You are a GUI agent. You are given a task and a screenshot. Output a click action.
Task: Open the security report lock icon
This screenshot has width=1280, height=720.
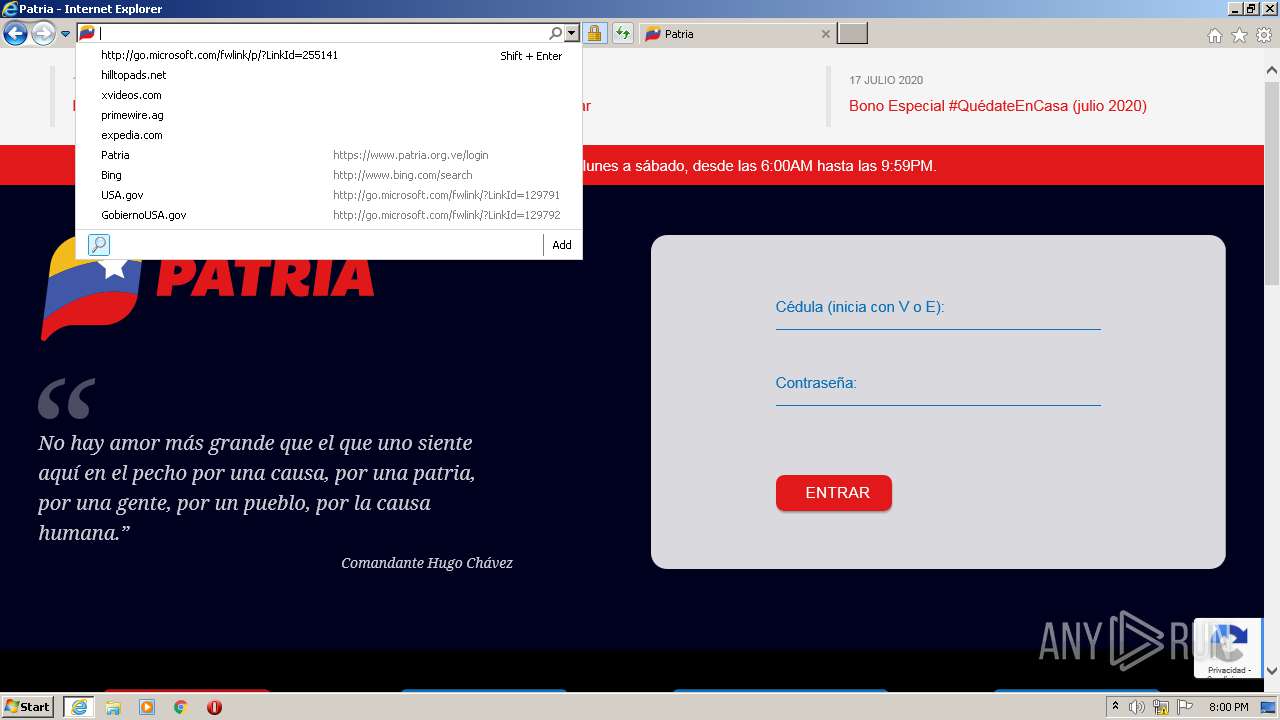click(594, 34)
